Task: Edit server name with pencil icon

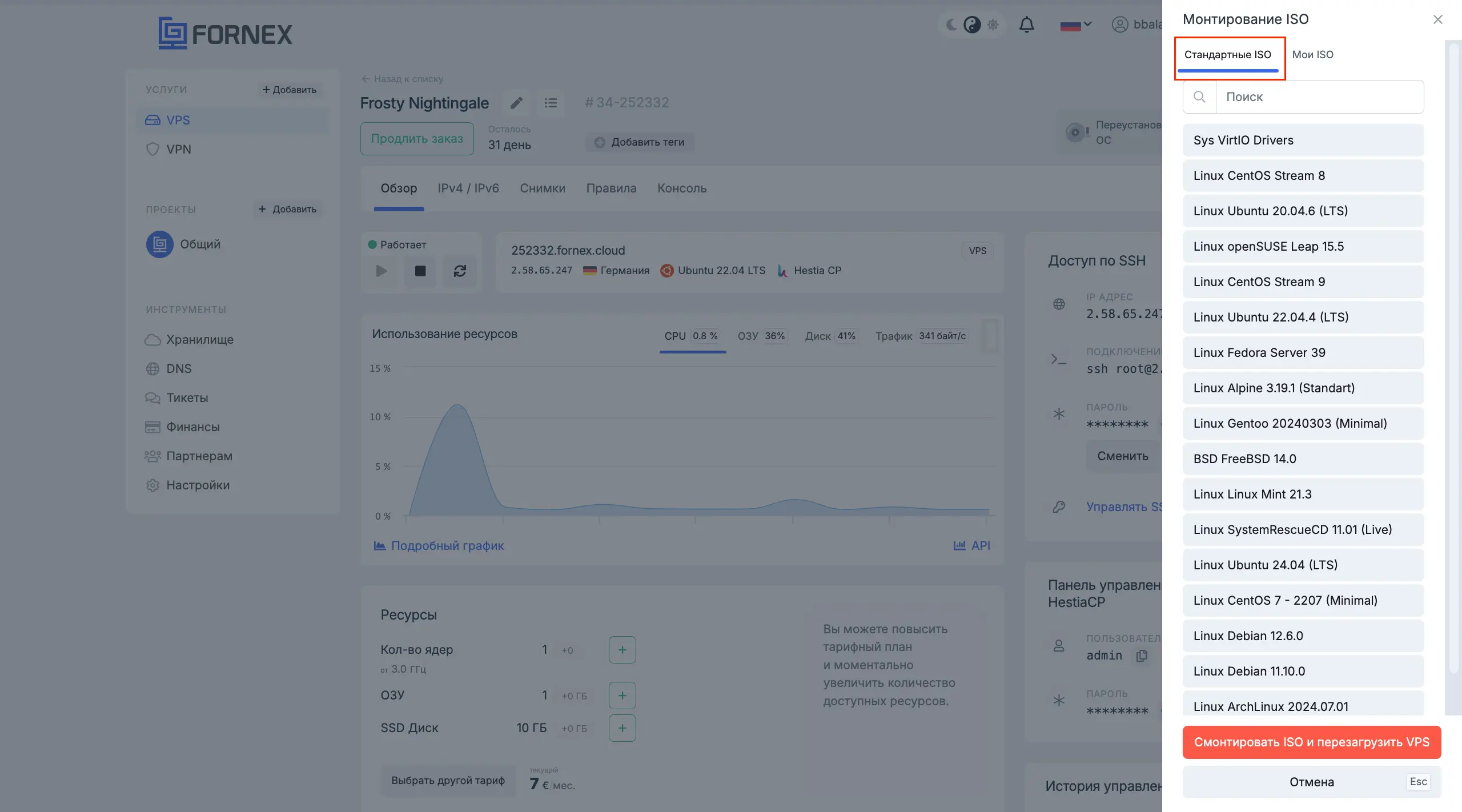Action: [516, 103]
